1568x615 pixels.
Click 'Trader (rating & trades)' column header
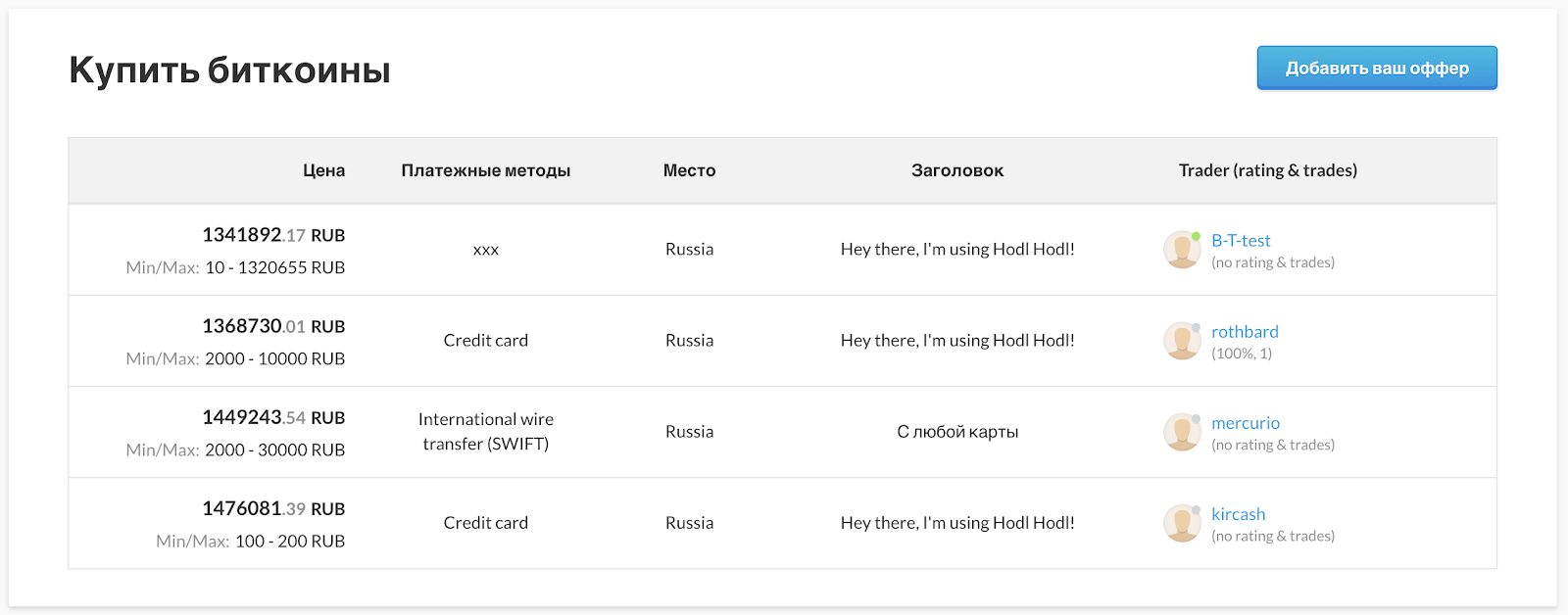coord(1267,170)
